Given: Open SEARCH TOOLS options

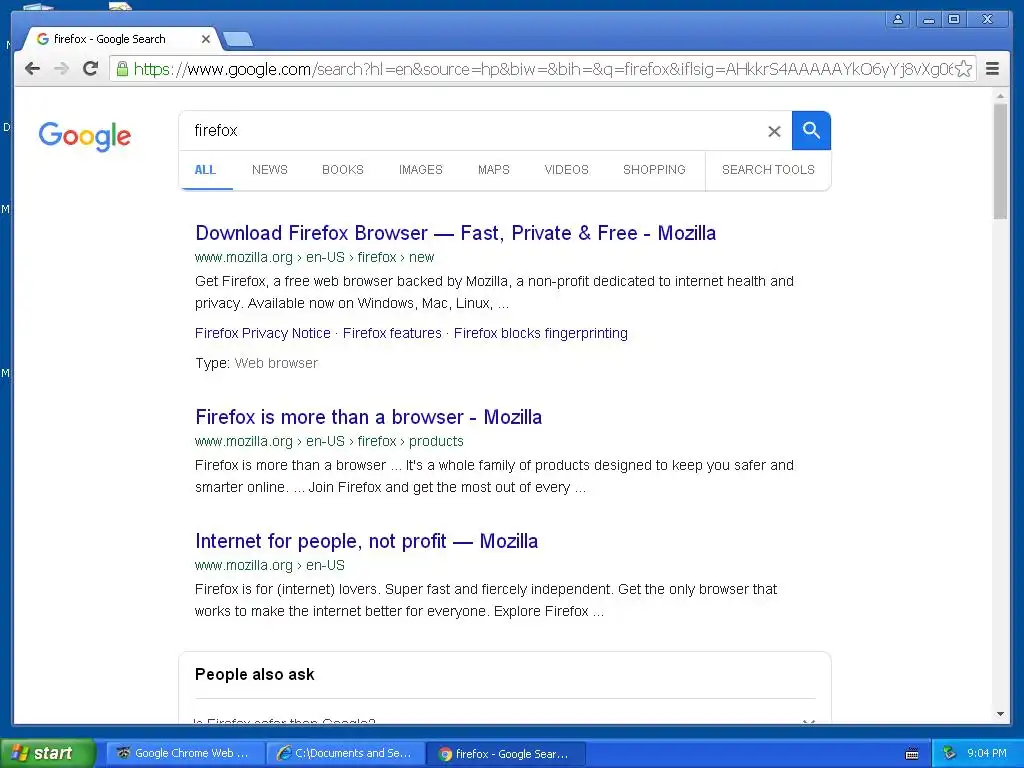Looking at the screenshot, I should 768,170.
